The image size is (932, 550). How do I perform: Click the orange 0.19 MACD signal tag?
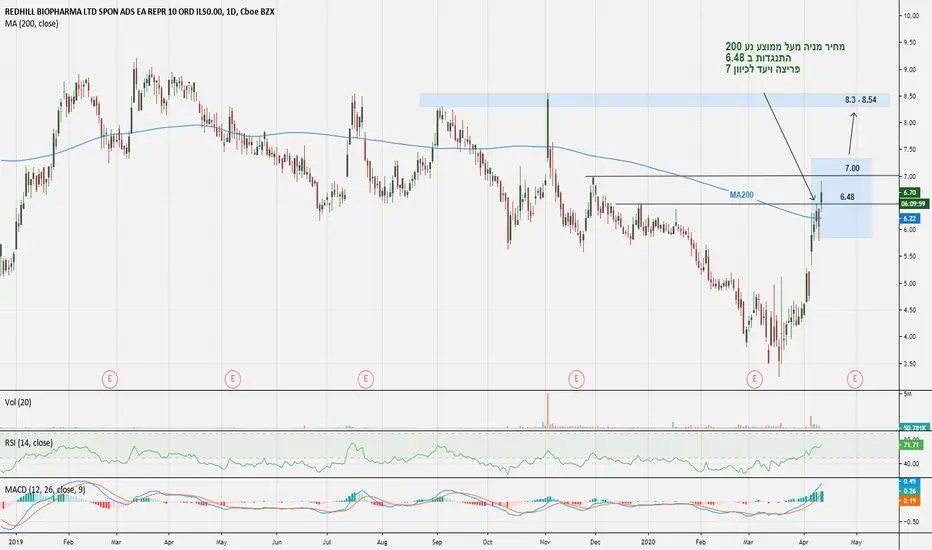coord(909,501)
